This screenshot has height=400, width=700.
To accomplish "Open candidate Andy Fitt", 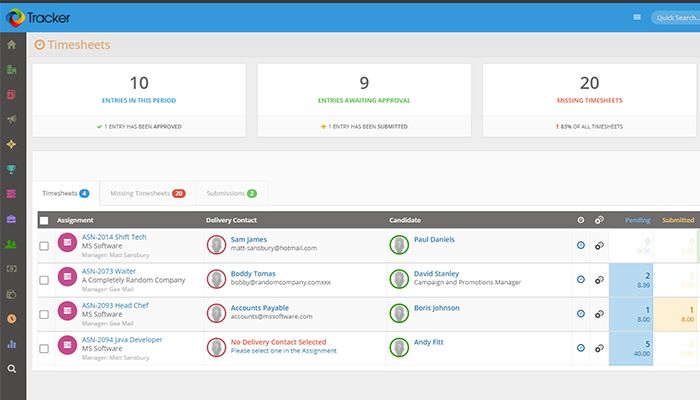I will [429, 342].
